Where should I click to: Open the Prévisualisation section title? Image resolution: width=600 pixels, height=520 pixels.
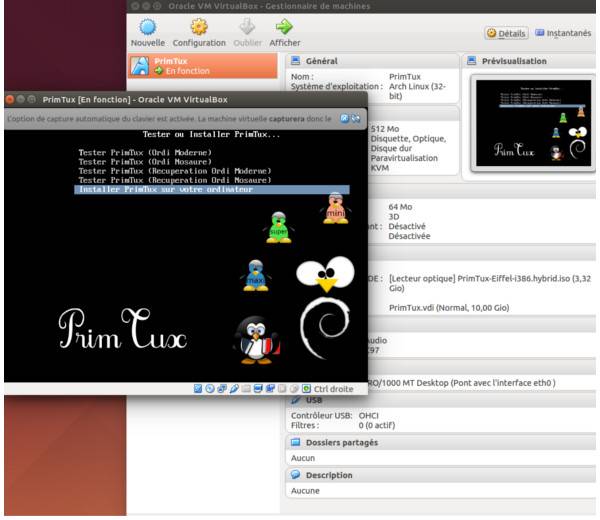[514, 61]
